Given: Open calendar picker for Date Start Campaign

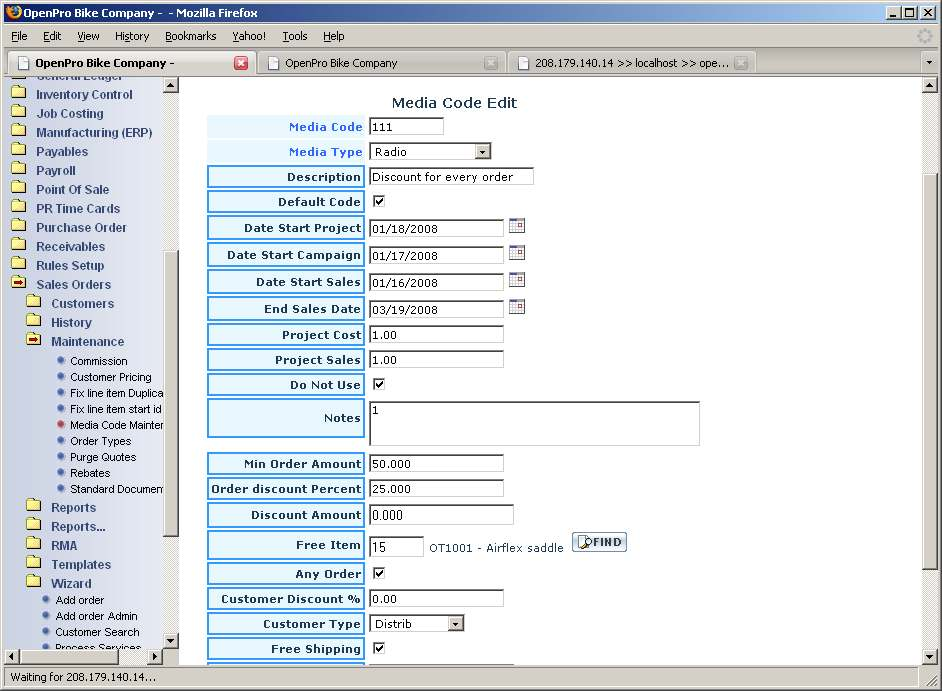Looking at the screenshot, I should click(517, 253).
